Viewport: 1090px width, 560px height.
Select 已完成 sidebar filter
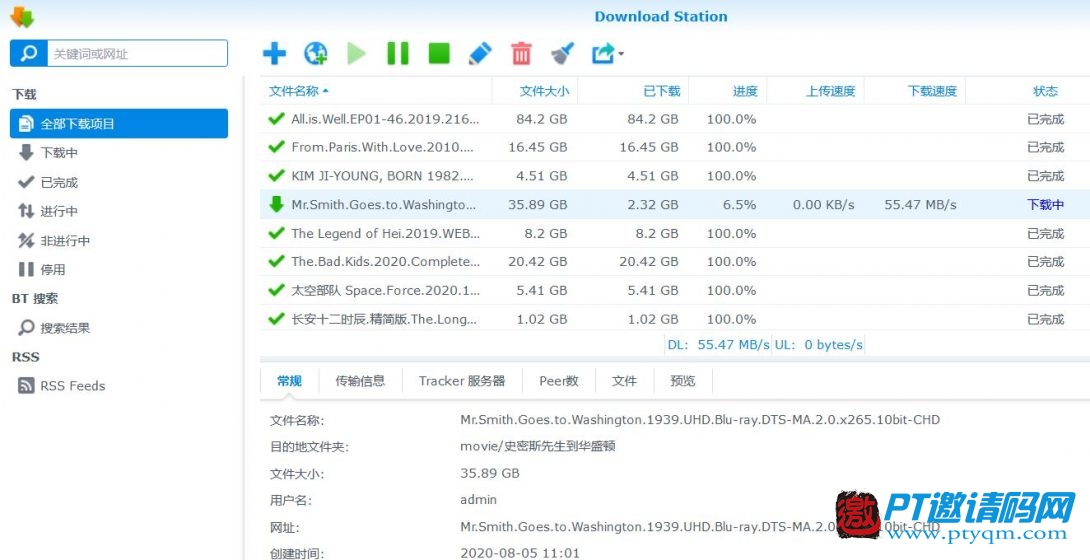(x=119, y=182)
